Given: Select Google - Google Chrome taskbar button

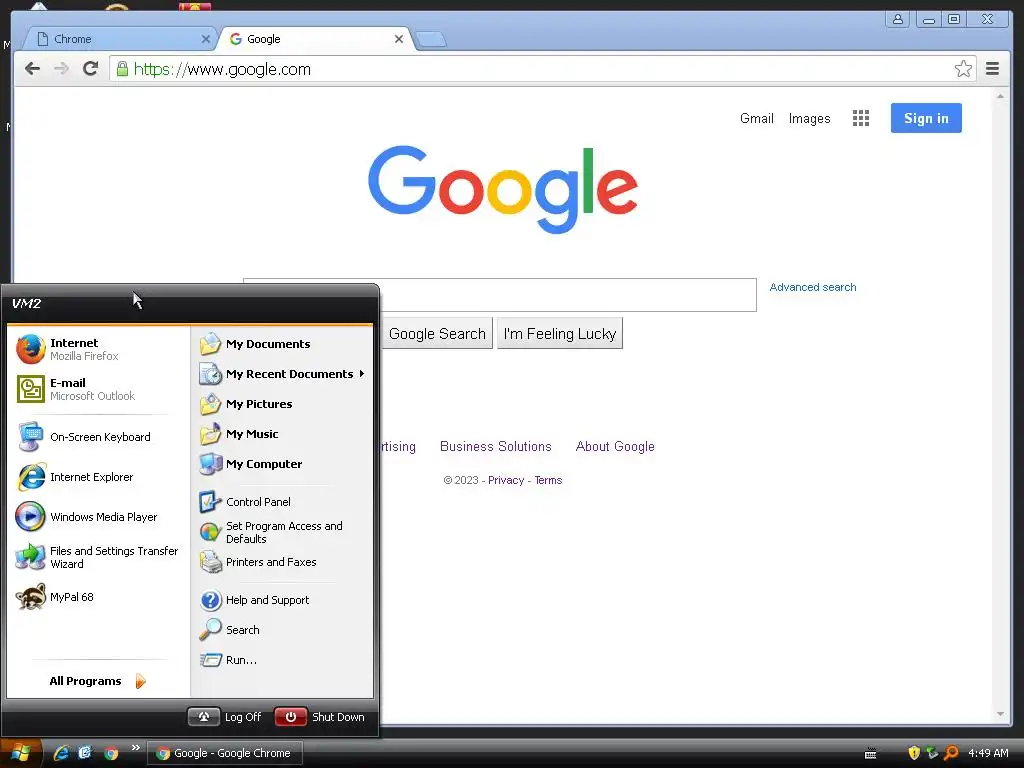Looking at the screenshot, I should 224,753.
